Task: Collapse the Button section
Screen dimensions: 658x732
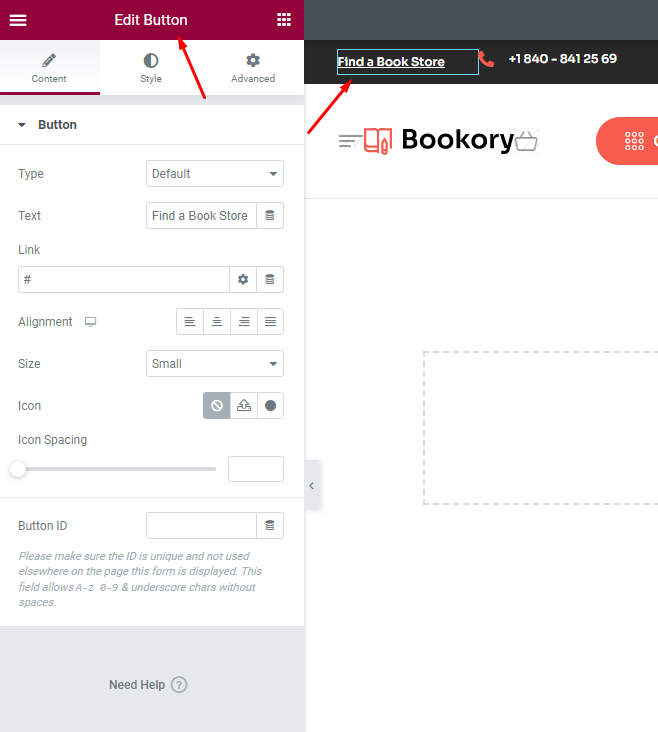Action: pos(22,125)
